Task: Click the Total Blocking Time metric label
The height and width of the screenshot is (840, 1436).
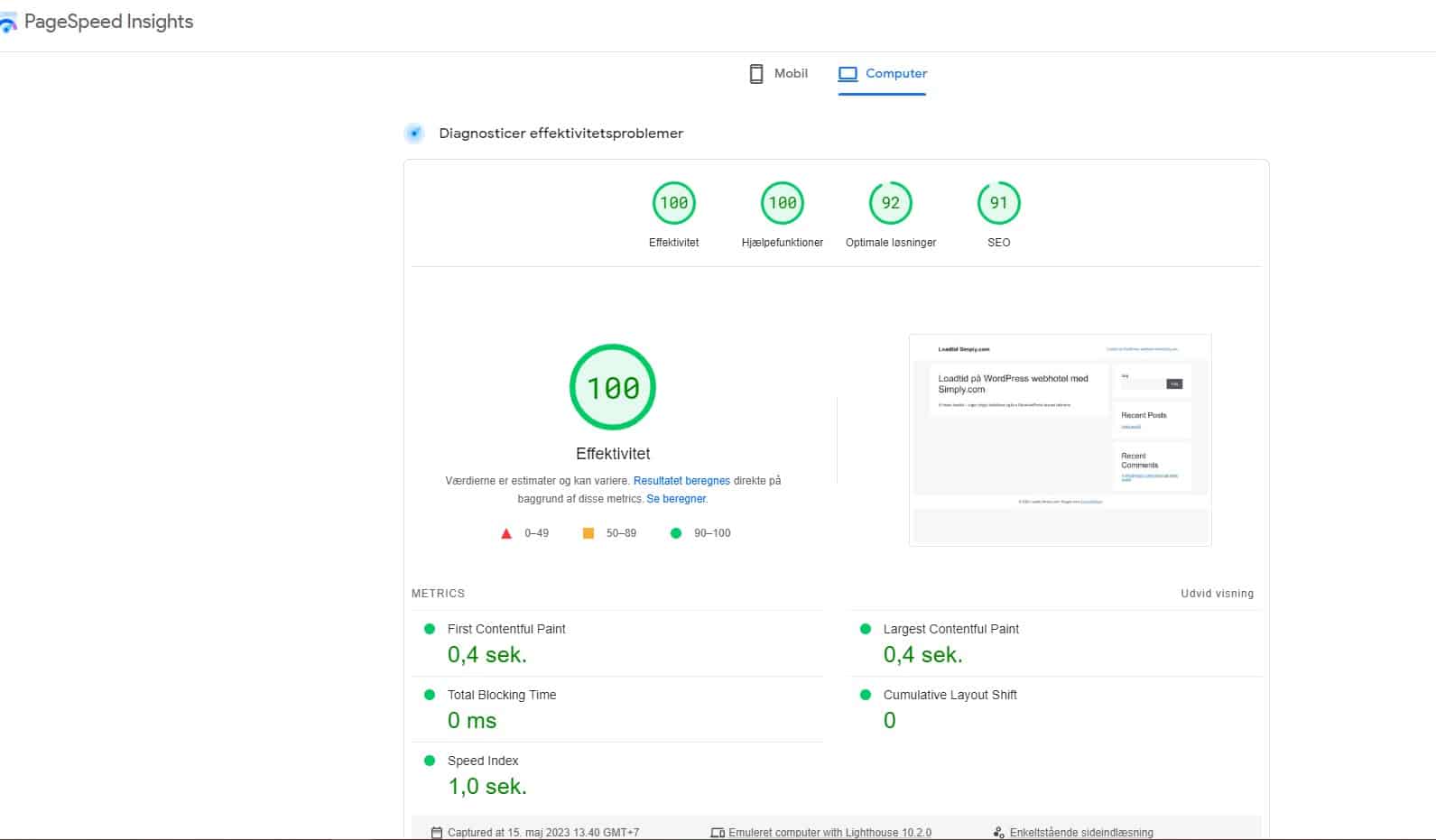Action: pos(502,695)
